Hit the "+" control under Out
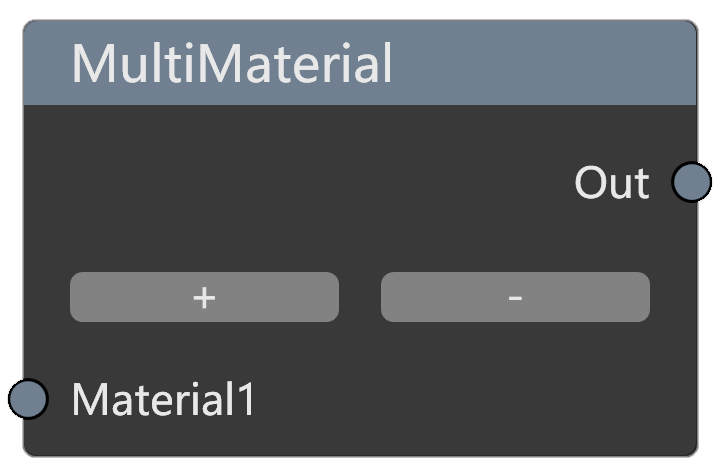 point(204,297)
